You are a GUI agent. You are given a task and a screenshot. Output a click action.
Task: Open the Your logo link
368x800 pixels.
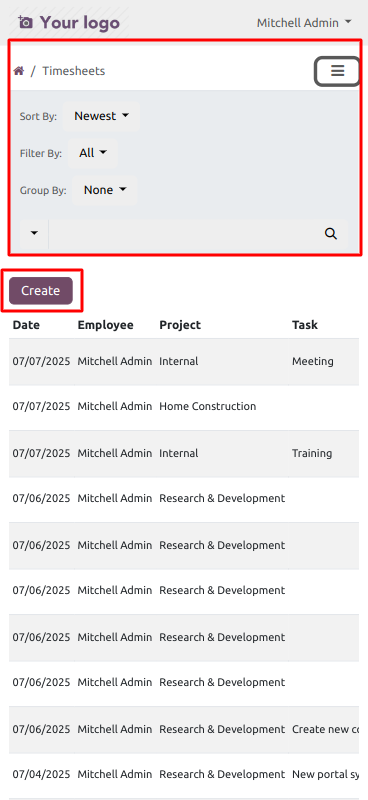click(69, 22)
